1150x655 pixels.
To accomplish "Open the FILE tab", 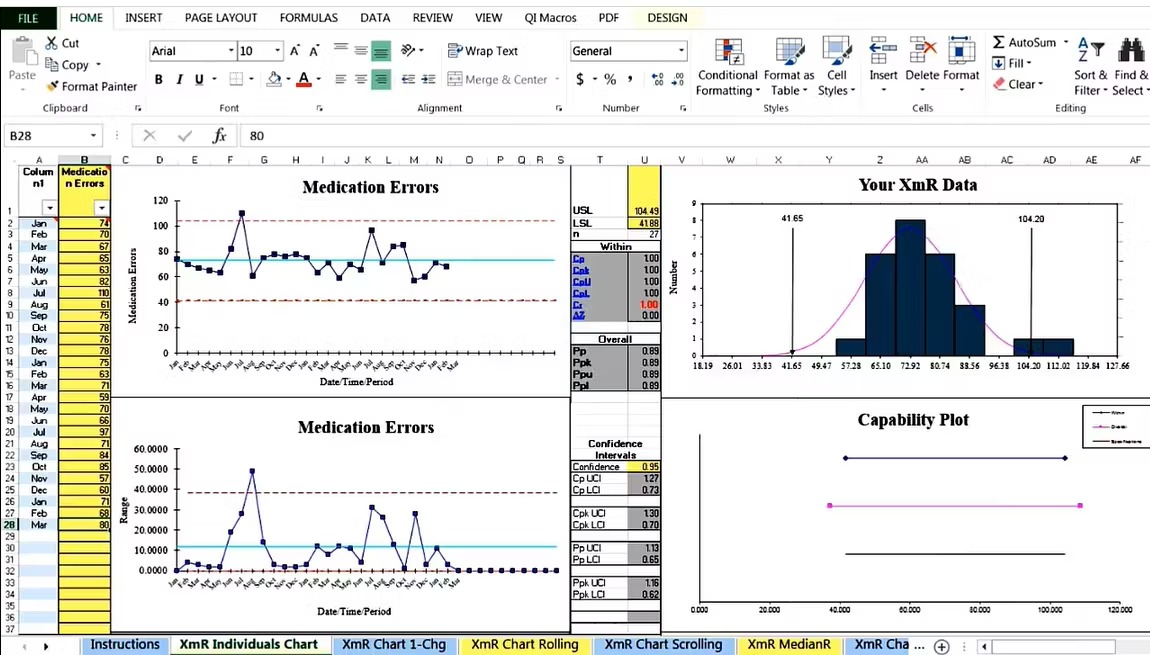I will point(29,18).
